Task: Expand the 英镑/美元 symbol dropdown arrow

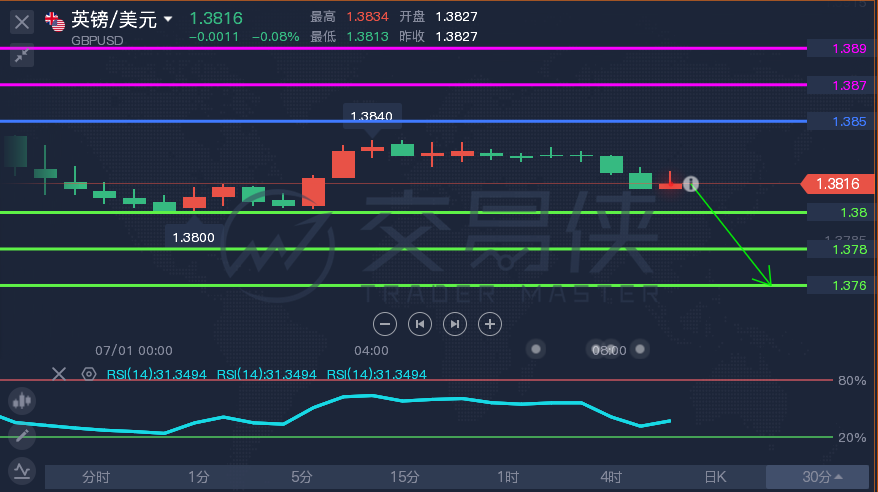Action: (x=167, y=20)
